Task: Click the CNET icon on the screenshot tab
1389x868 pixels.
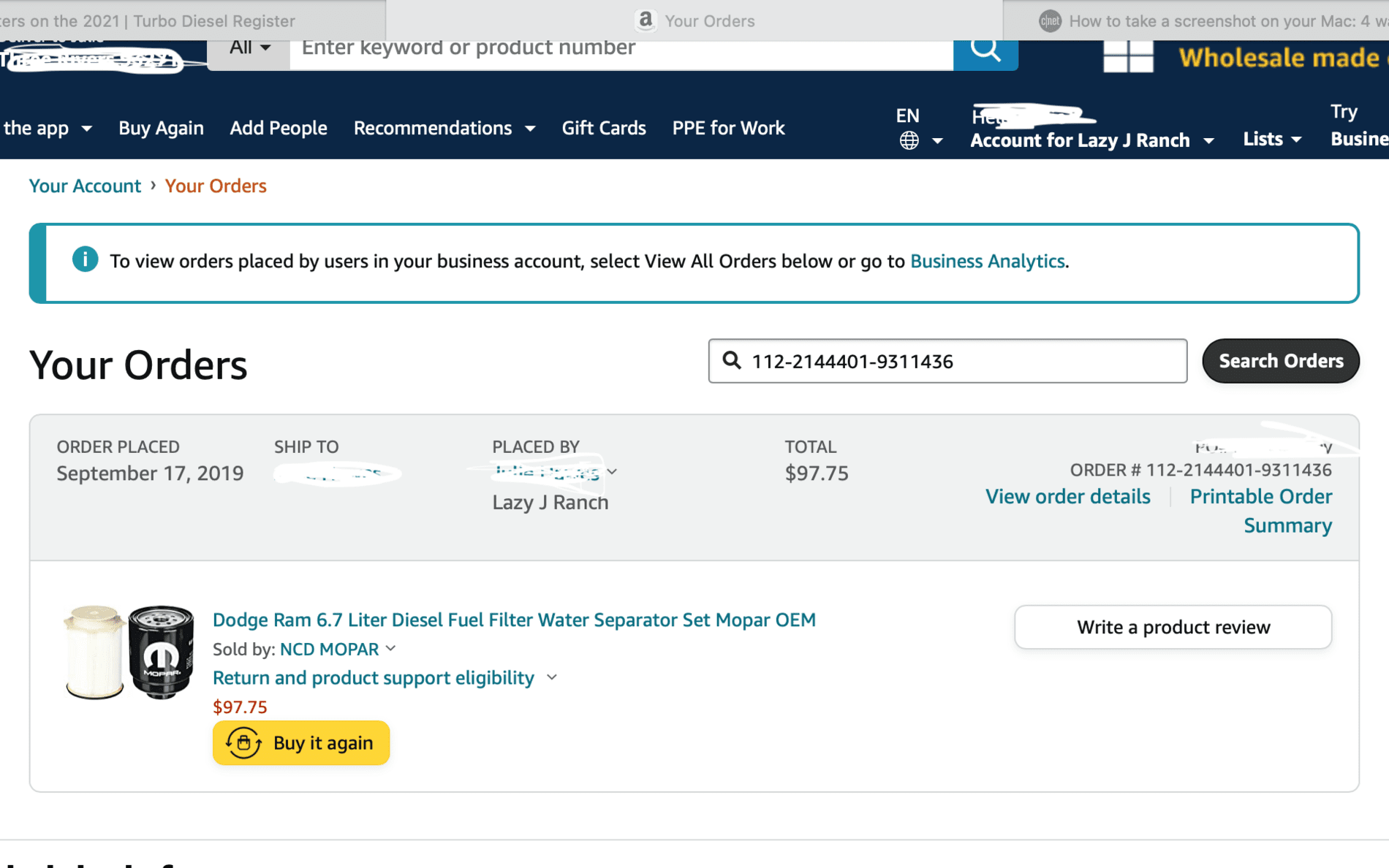Action: click(1050, 20)
